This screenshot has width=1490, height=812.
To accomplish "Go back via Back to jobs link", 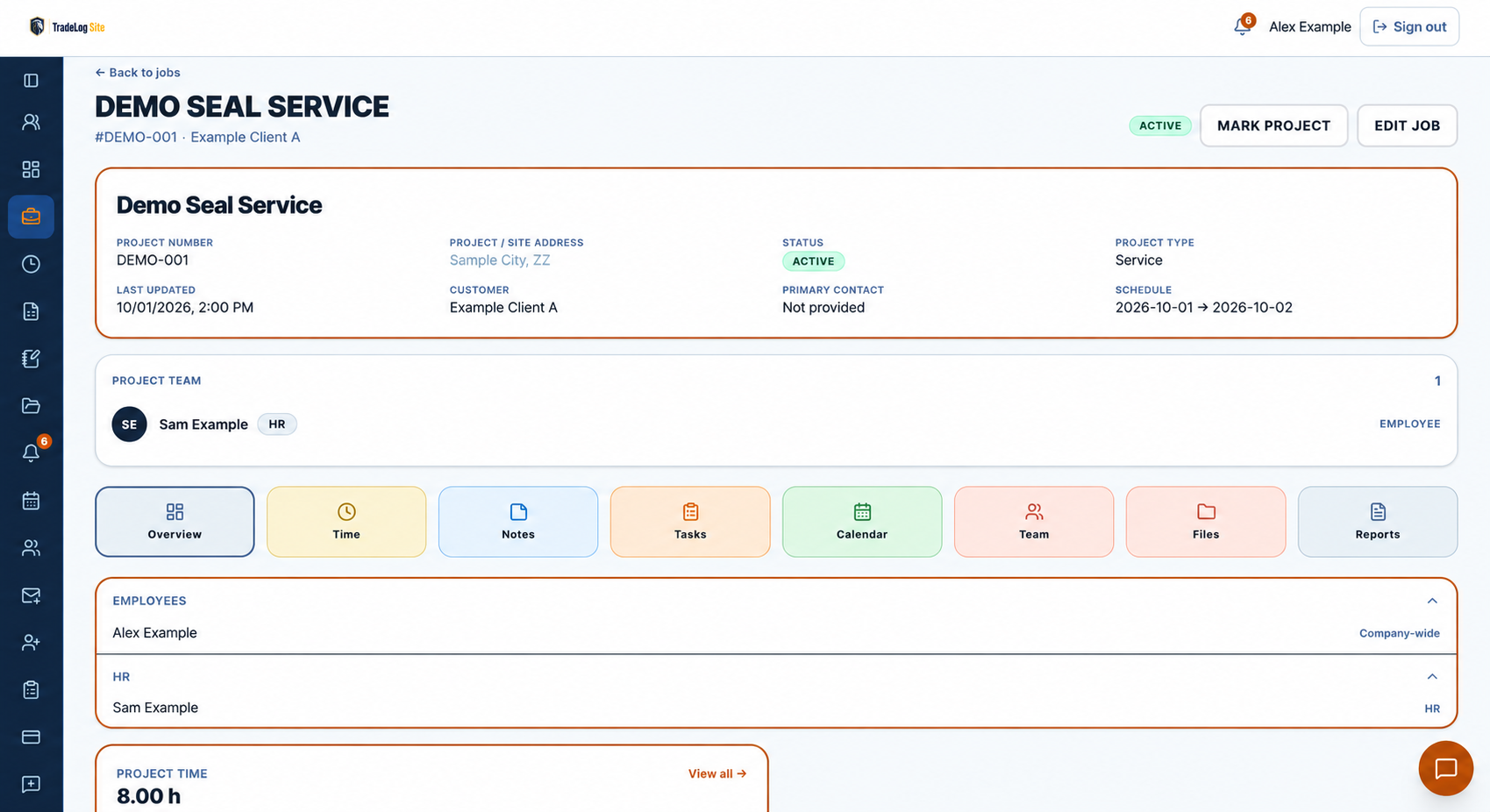I will pos(138,73).
